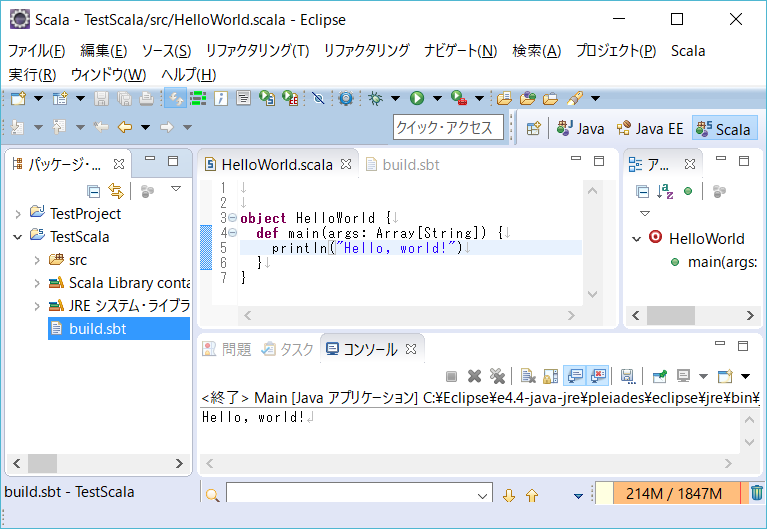Click the クイック・アクセス input field
Image resolution: width=767 pixels, height=529 pixels.
[448, 127]
